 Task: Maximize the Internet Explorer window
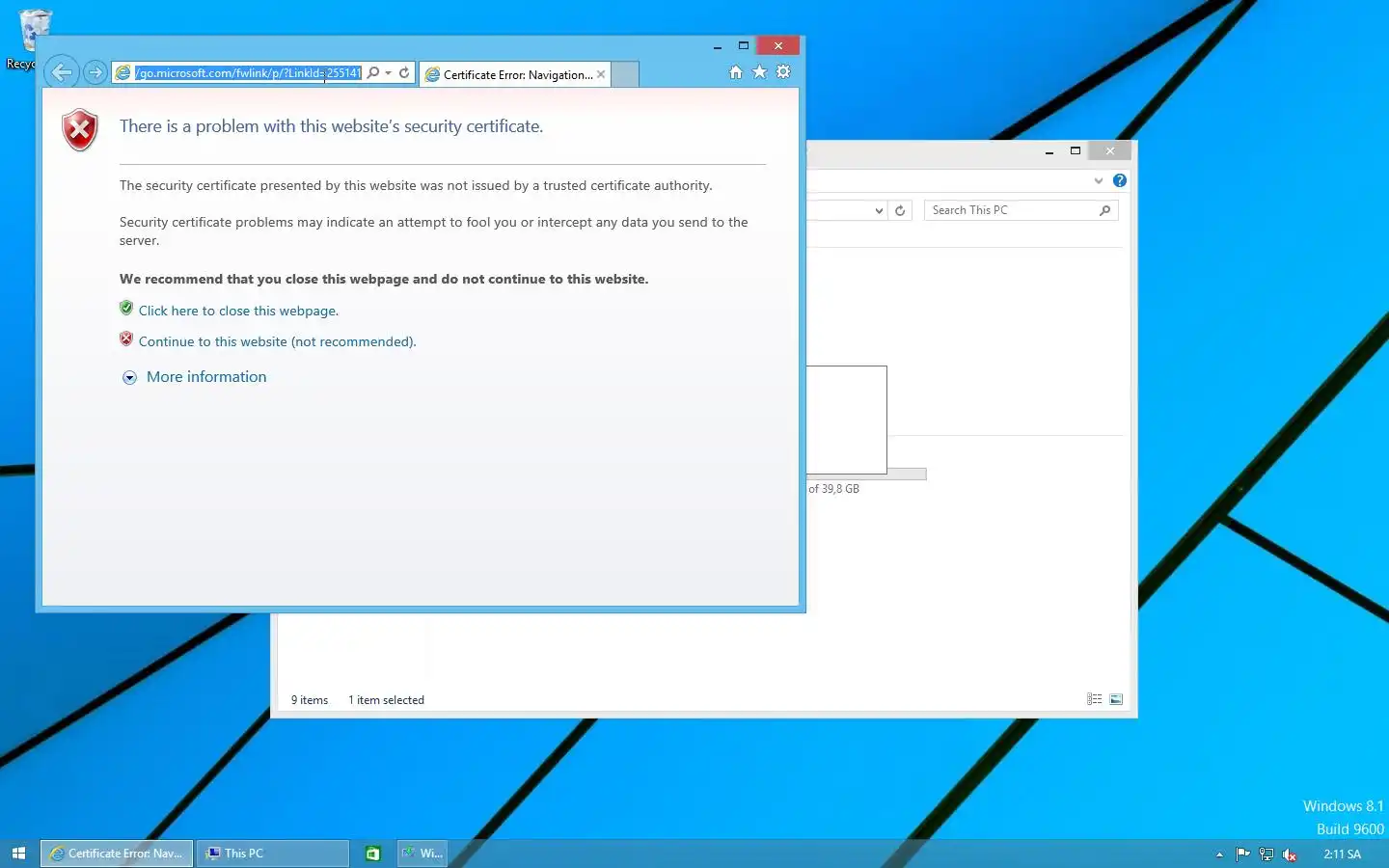coord(744,45)
